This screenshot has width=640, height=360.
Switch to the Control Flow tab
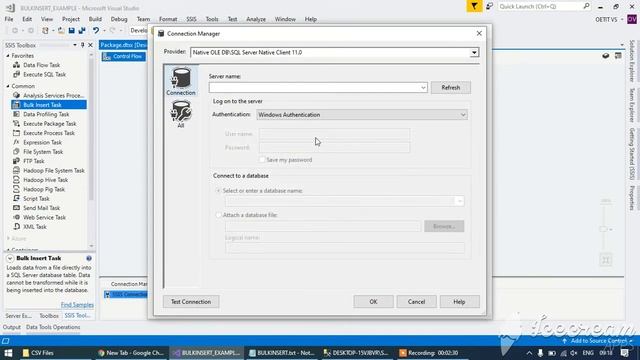pos(123,56)
